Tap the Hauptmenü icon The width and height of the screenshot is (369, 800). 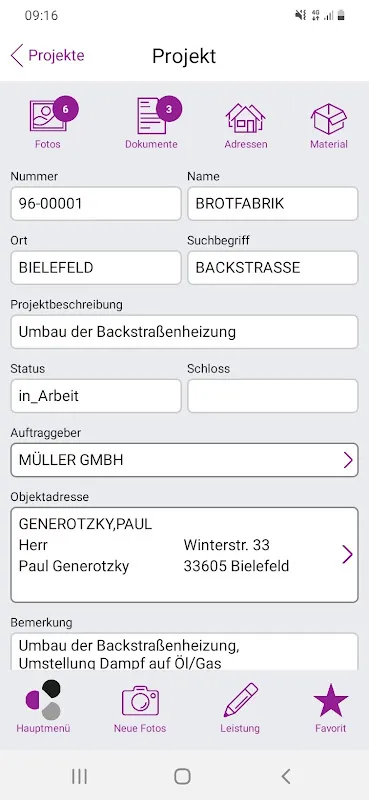tap(43, 700)
